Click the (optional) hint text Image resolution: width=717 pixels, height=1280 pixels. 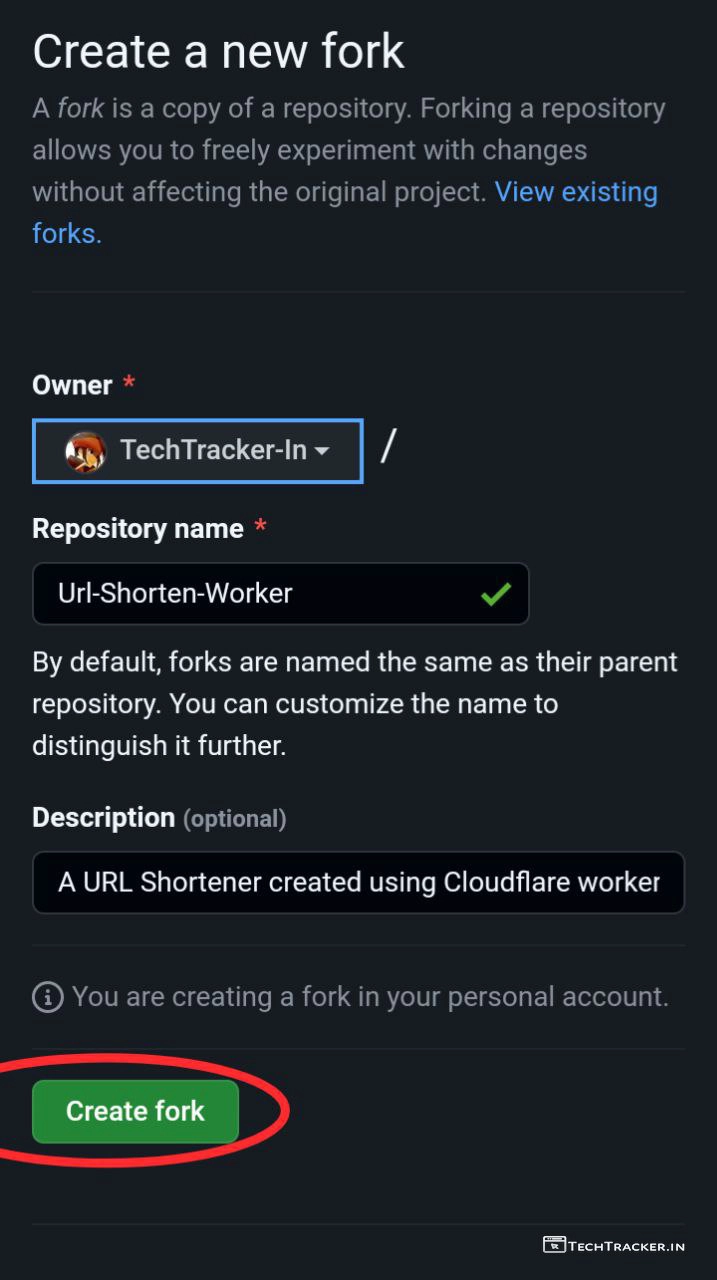point(234,819)
